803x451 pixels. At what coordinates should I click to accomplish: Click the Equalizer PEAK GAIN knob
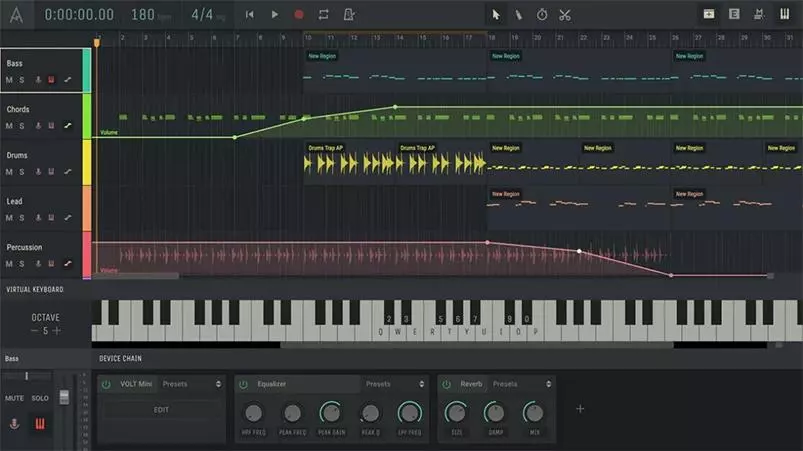coord(331,413)
